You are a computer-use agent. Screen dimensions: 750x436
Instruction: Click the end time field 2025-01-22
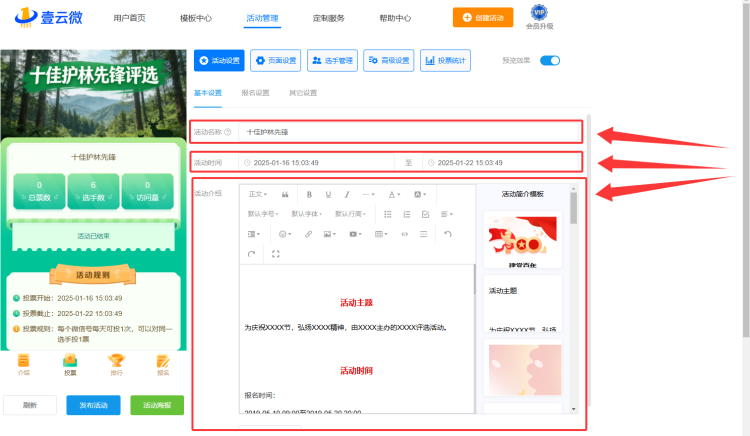pyautogui.click(x=502, y=163)
